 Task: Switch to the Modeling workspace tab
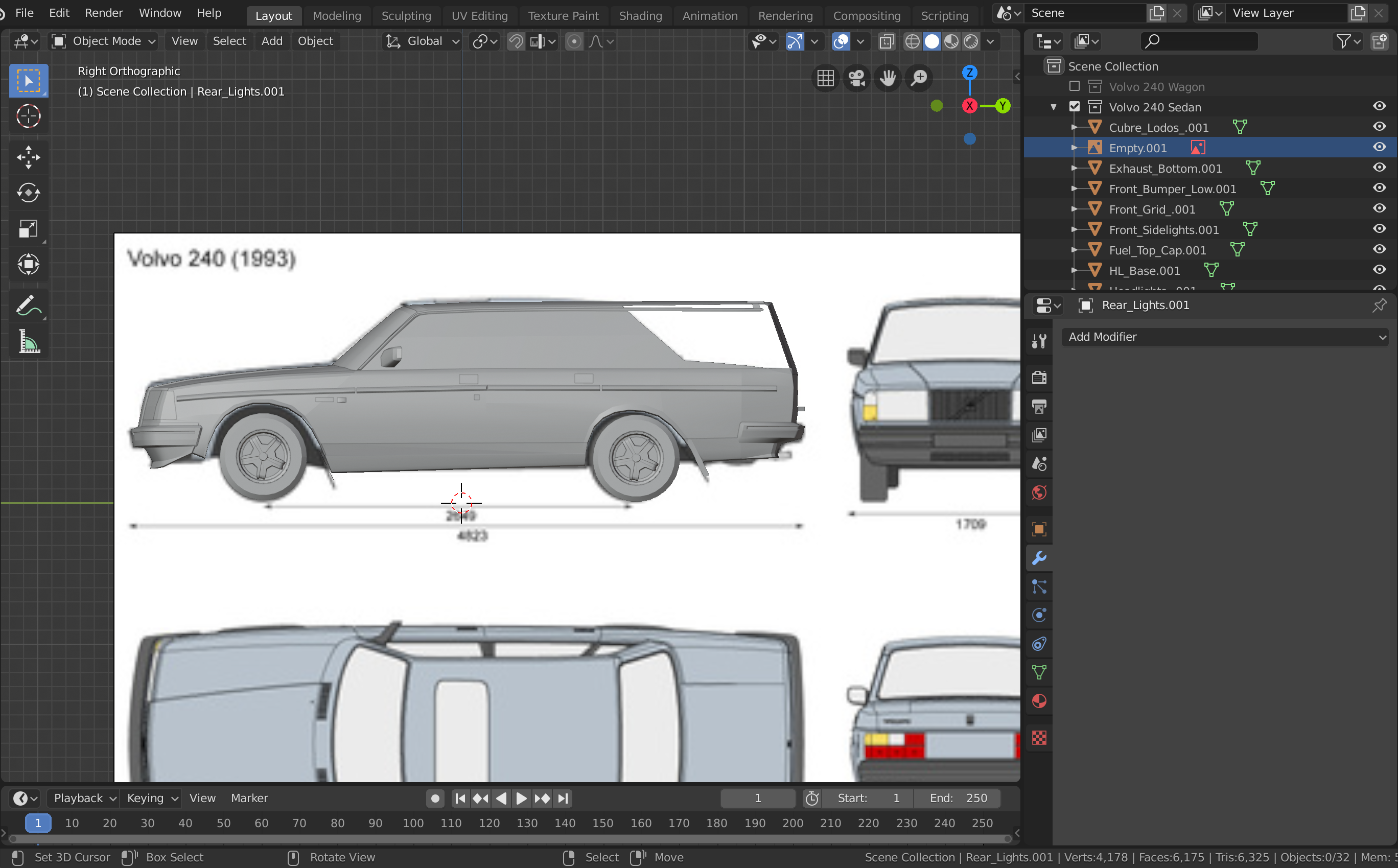(x=337, y=15)
